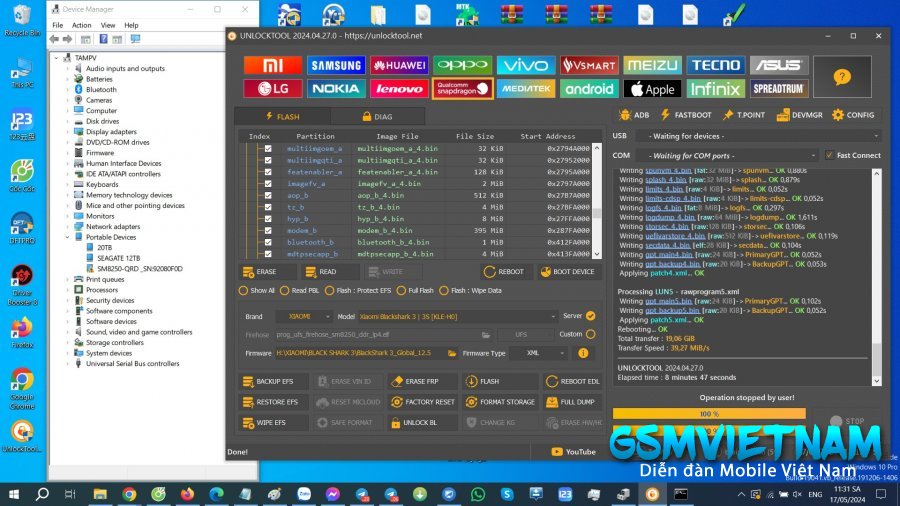Expand Disk drives in Device Manager
The width and height of the screenshot is (900, 506).
(68, 121)
